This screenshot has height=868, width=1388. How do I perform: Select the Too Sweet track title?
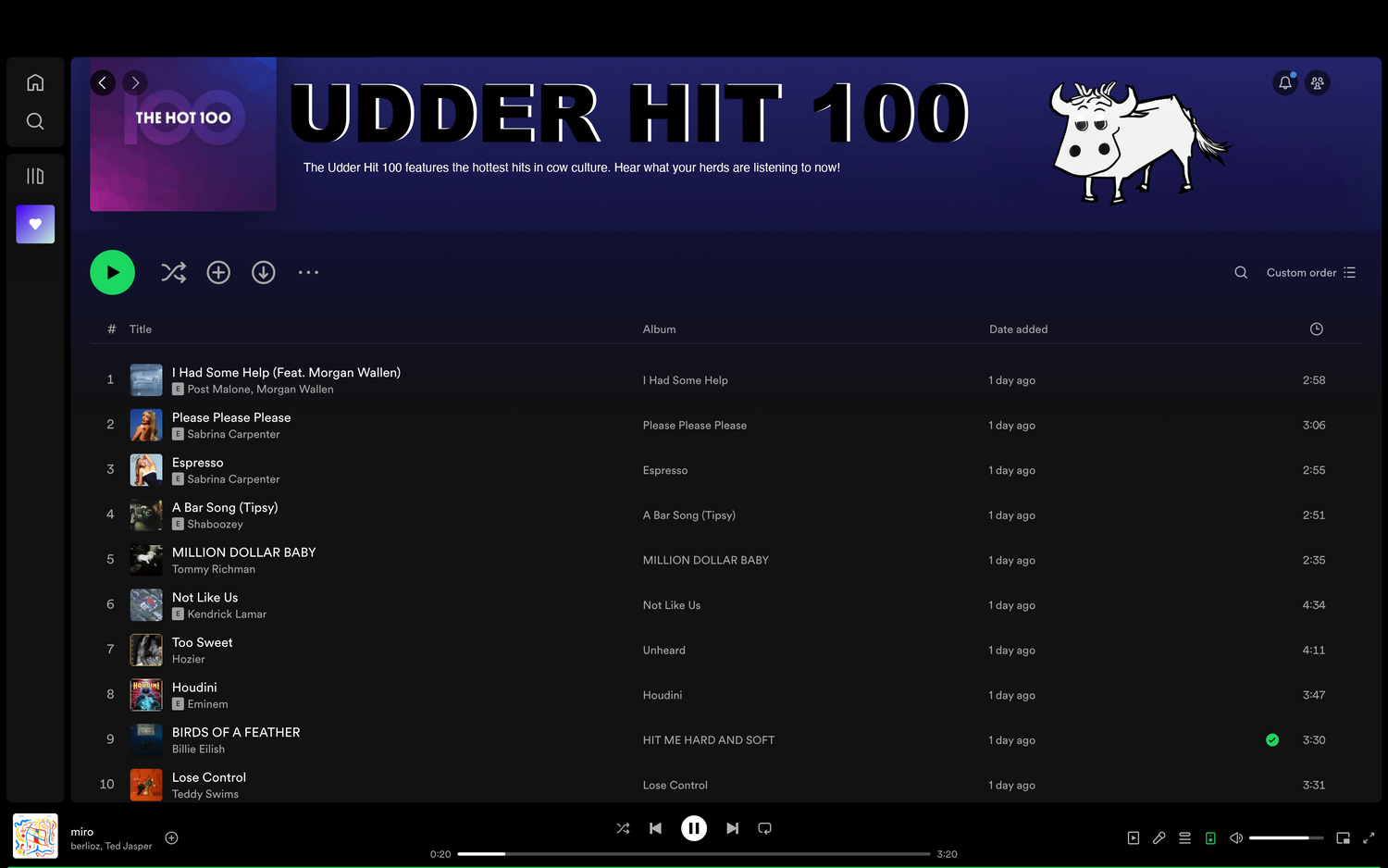(203, 642)
